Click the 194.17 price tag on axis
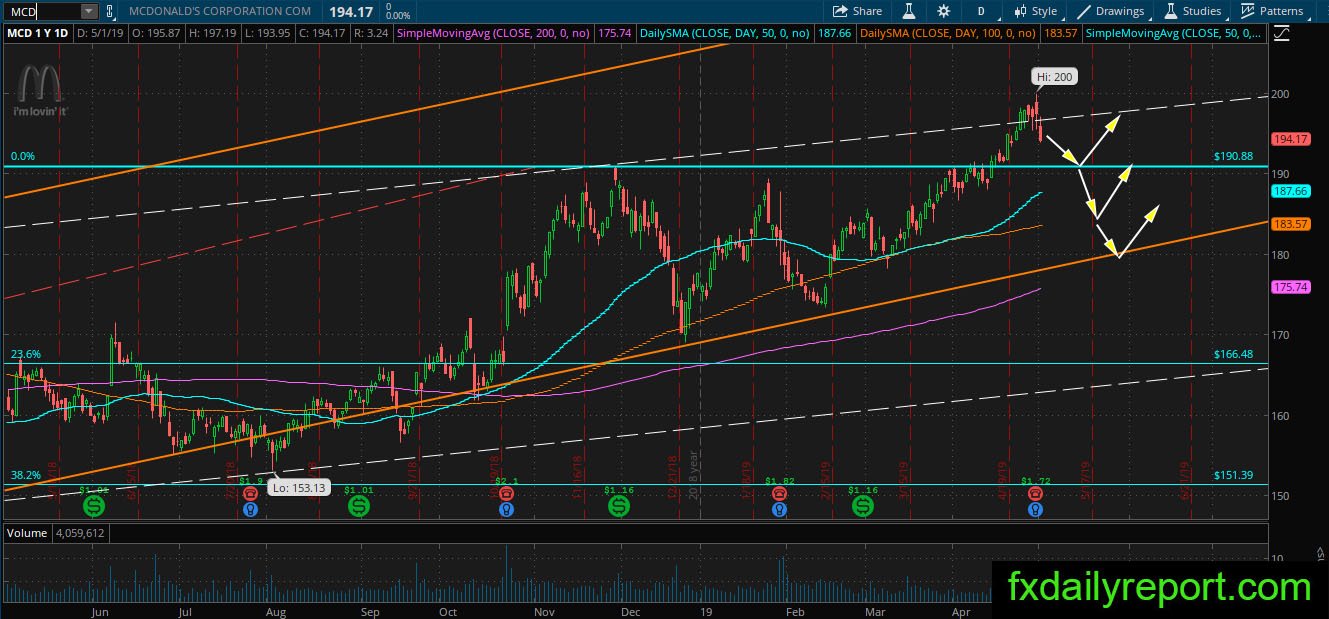Viewport: 1329px width, 619px height. (1290, 139)
